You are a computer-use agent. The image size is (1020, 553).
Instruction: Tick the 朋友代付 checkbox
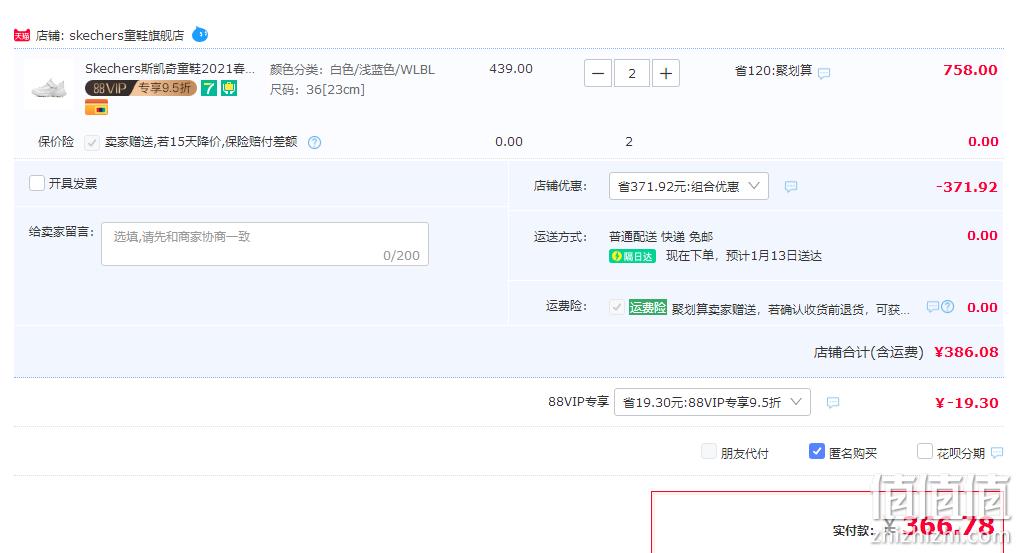pyautogui.click(x=709, y=451)
